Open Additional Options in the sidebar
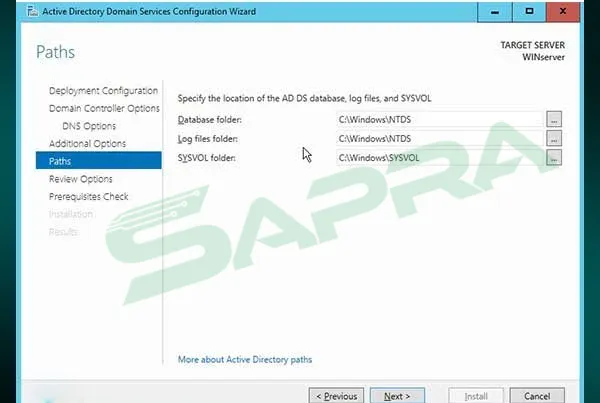Viewport: 600px width, 403px height. (87, 143)
